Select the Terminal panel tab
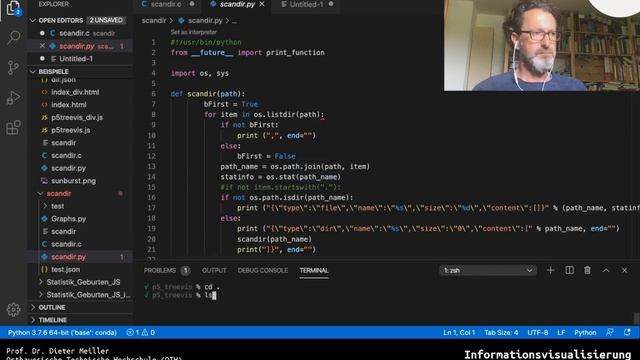 pyautogui.click(x=314, y=270)
